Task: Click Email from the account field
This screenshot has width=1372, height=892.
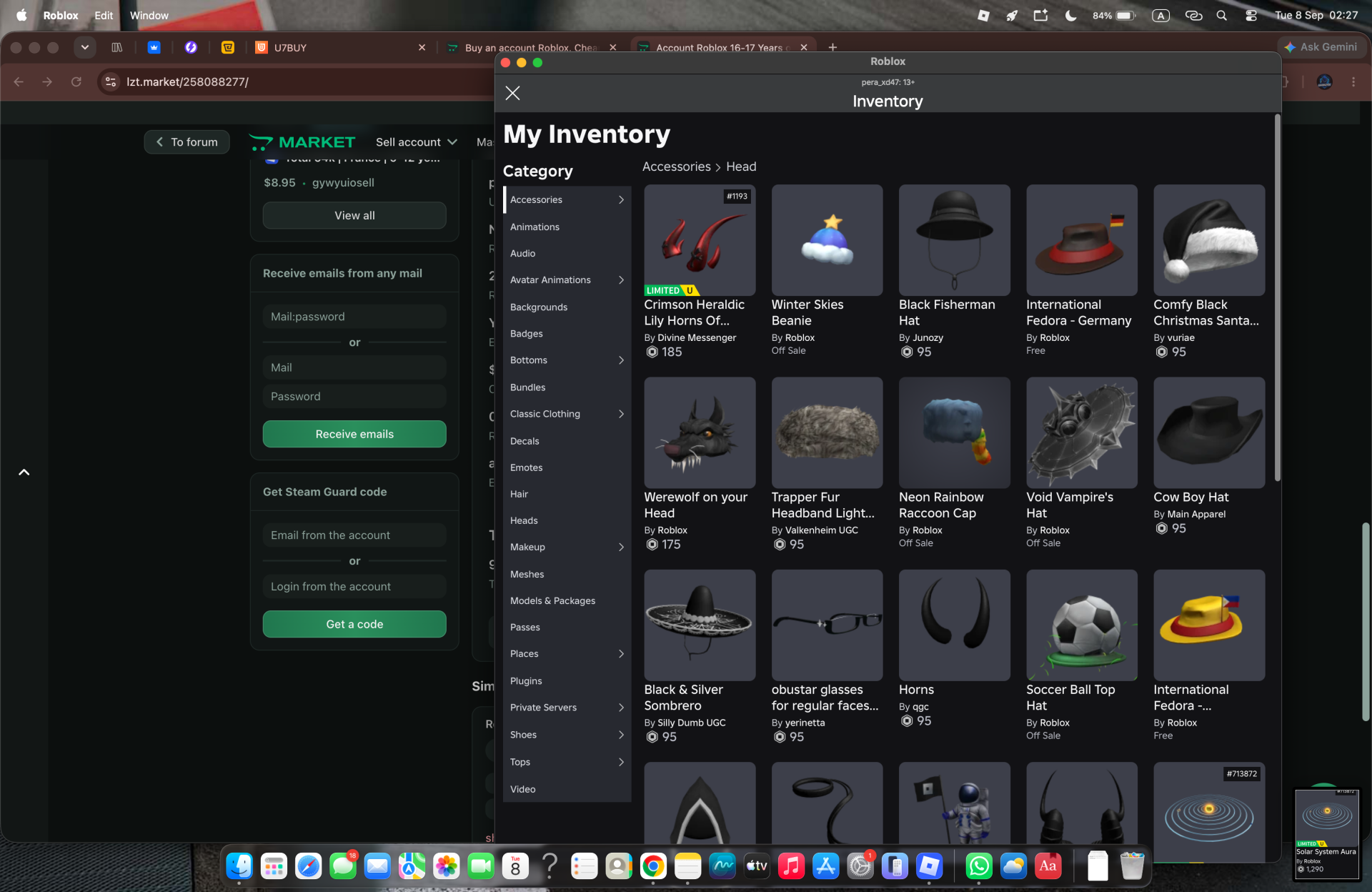Action: click(x=354, y=535)
